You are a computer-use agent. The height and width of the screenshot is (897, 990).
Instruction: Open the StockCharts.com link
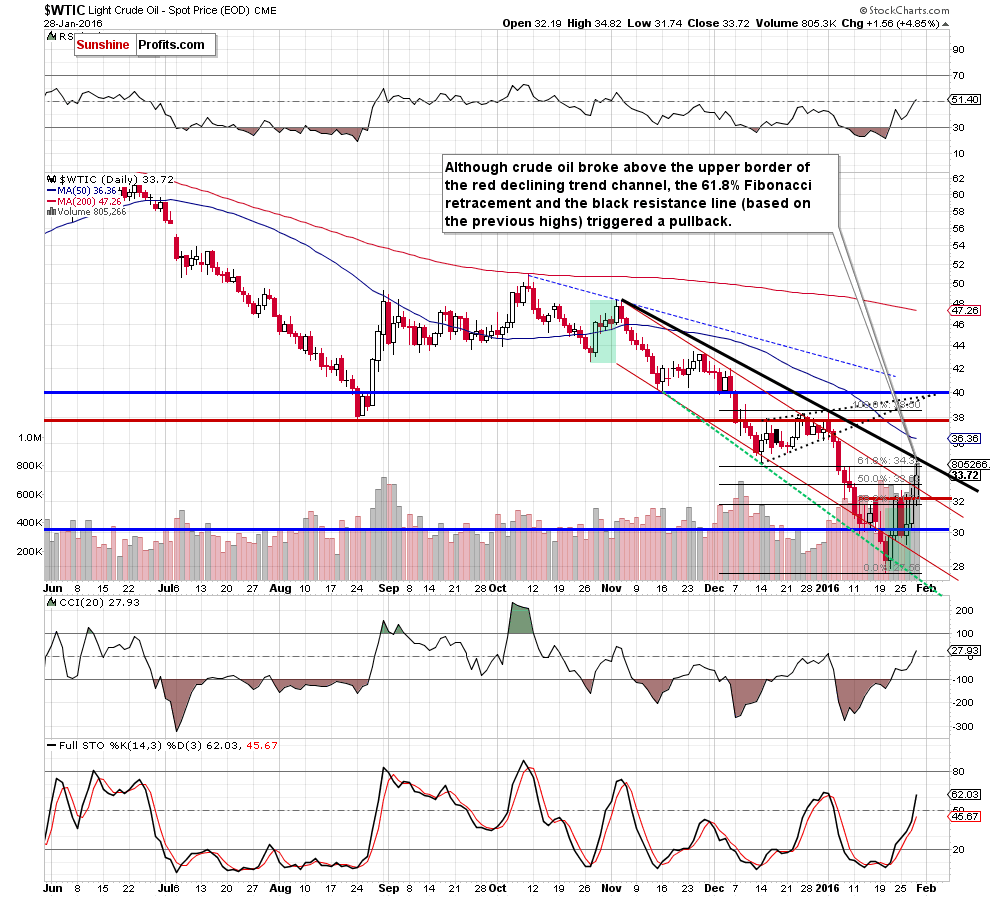coord(909,11)
